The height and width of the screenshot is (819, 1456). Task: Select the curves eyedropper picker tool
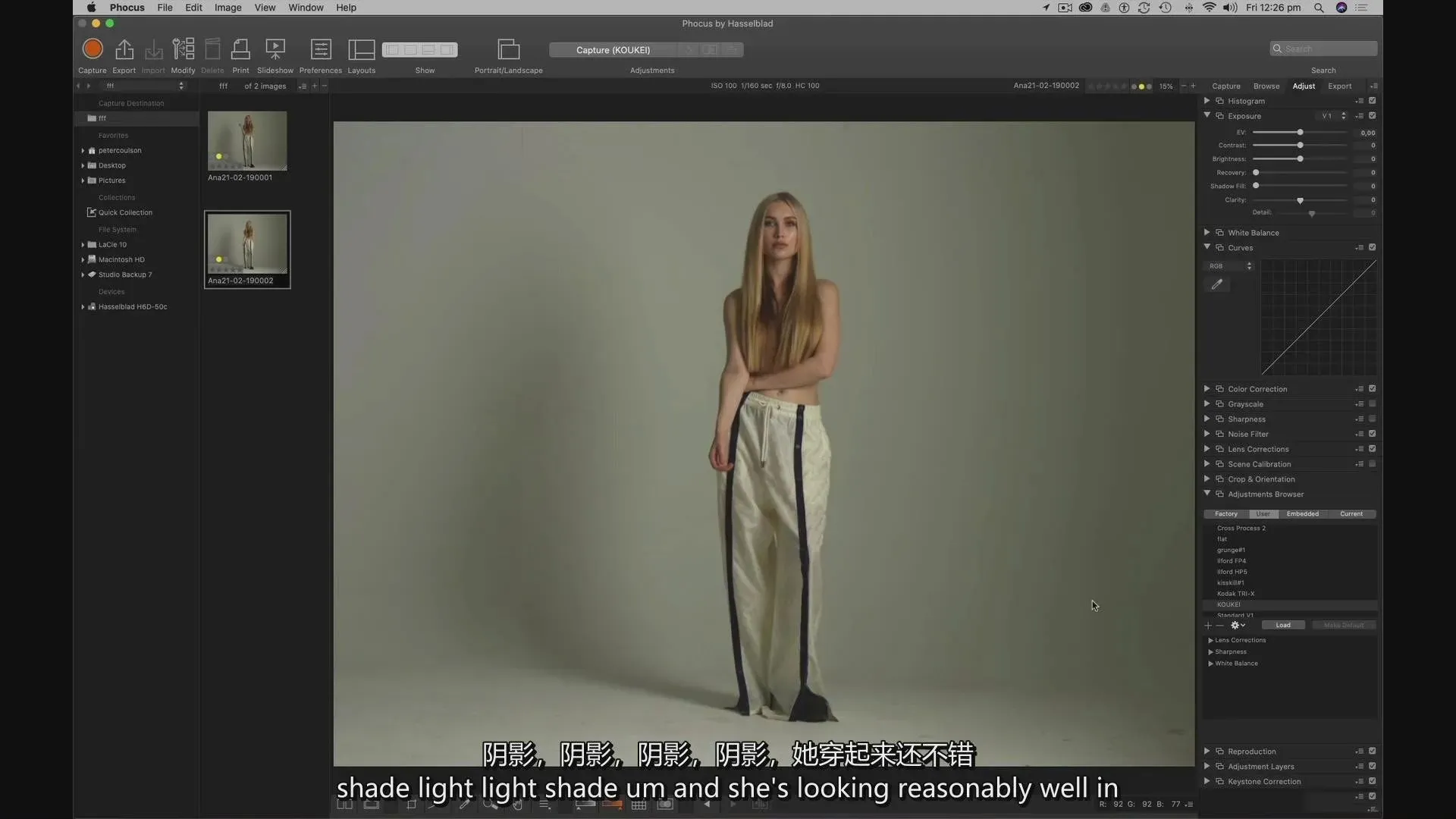[x=1217, y=284]
